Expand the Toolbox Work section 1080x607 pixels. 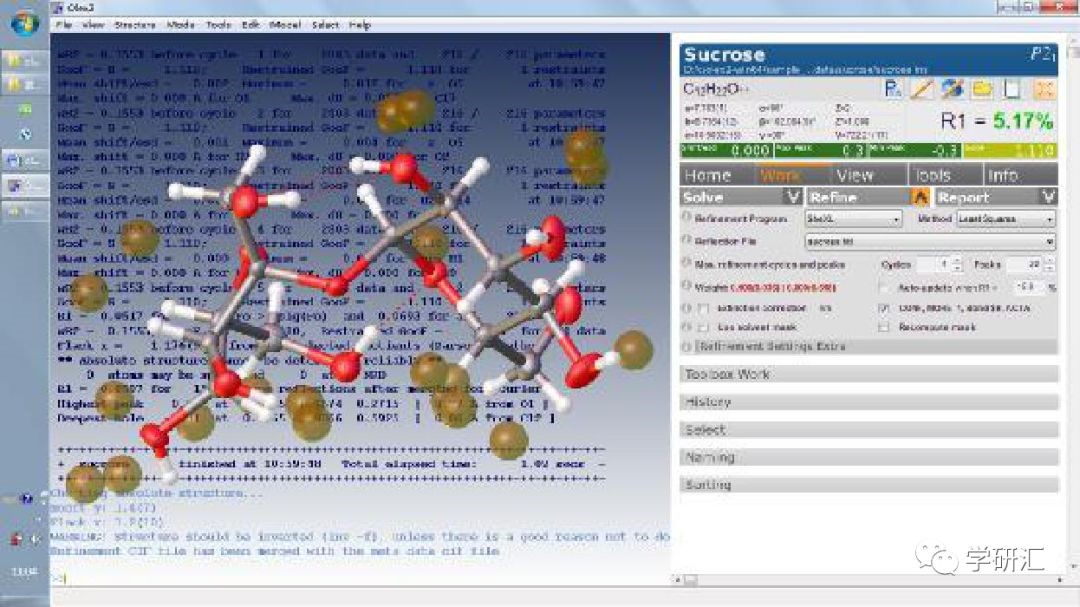pos(869,374)
